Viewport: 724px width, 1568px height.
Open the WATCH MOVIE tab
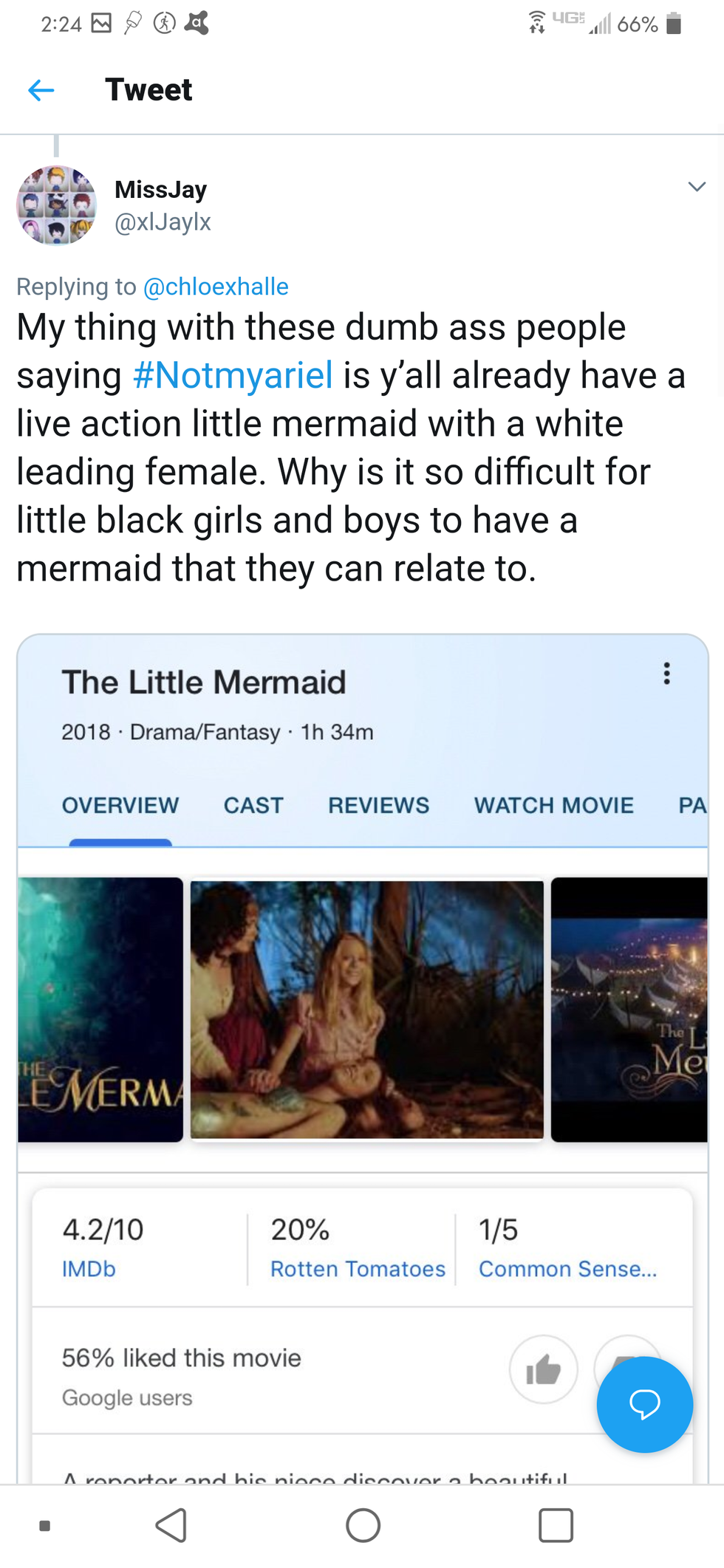[554, 805]
